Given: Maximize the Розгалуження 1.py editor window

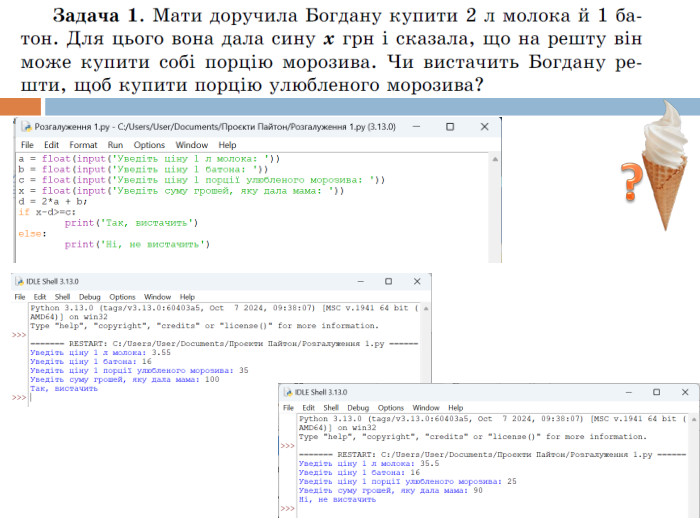Looking at the screenshot, I should 450,127.
